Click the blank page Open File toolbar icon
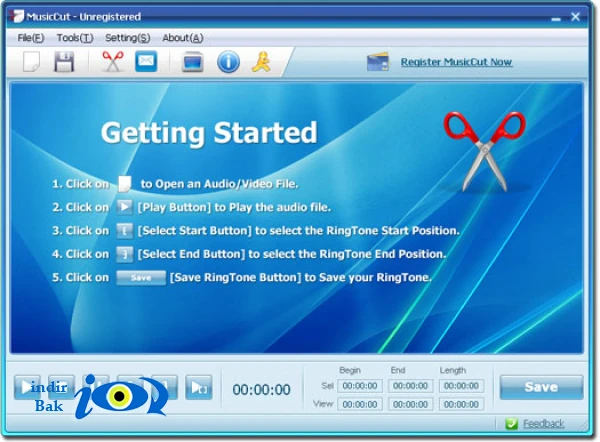 click(x=31, y=62)
